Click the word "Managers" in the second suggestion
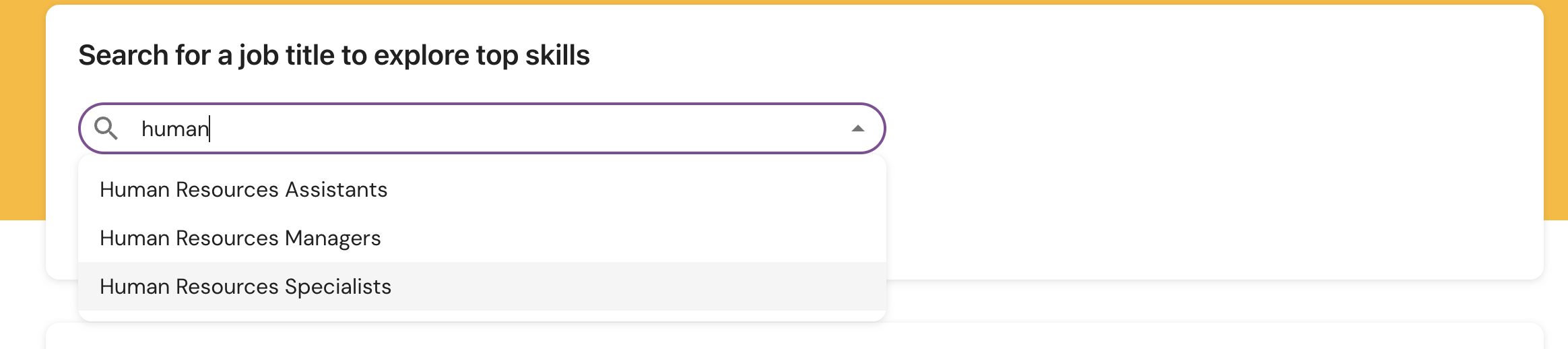The height and width of the screenshot is (349, 1568). (333, 239)
